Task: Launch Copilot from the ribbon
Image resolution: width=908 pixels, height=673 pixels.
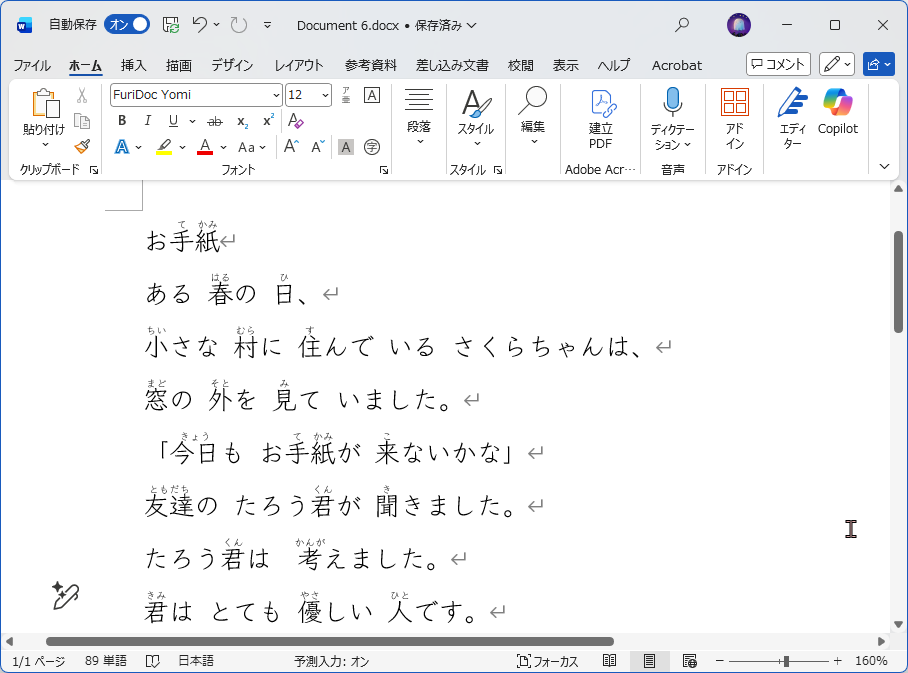Action: click(x=837, y=112)
